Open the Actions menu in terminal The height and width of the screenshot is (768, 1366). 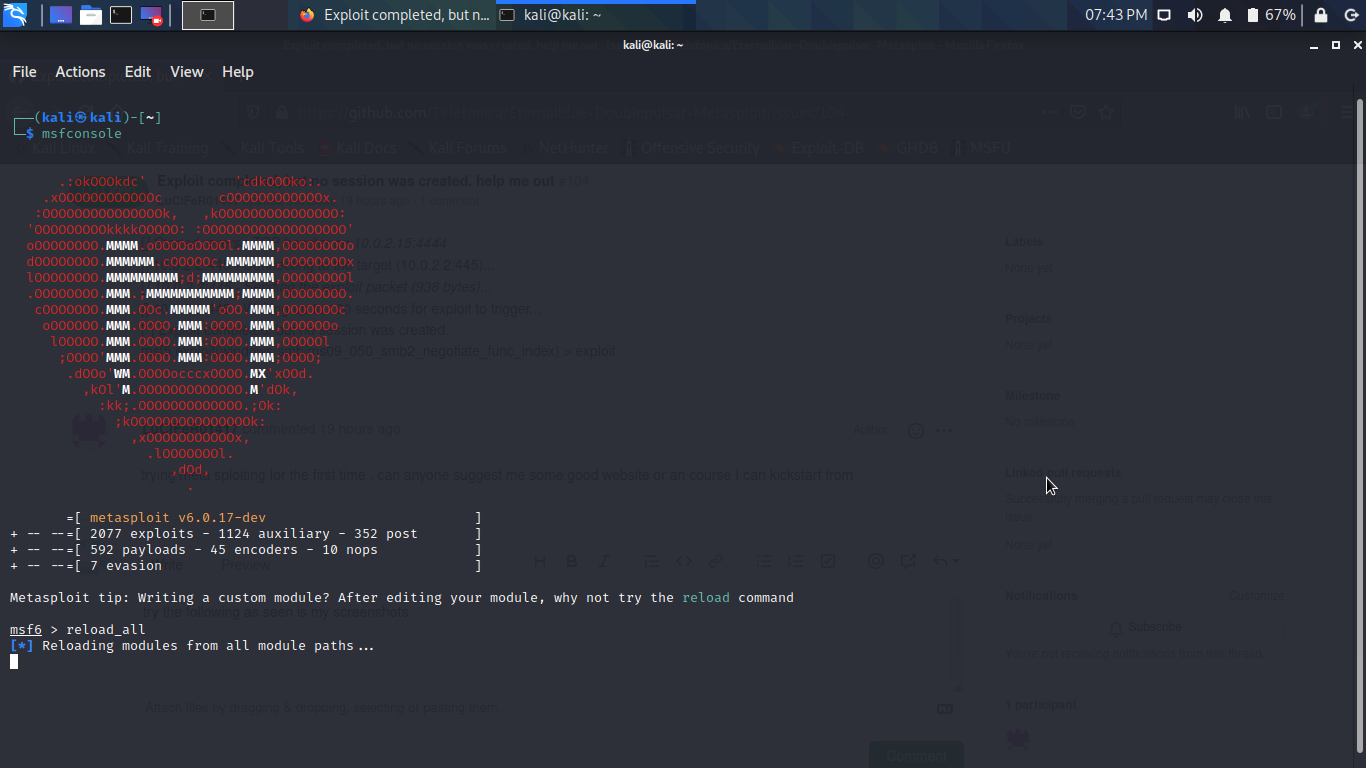coord(80,72)
